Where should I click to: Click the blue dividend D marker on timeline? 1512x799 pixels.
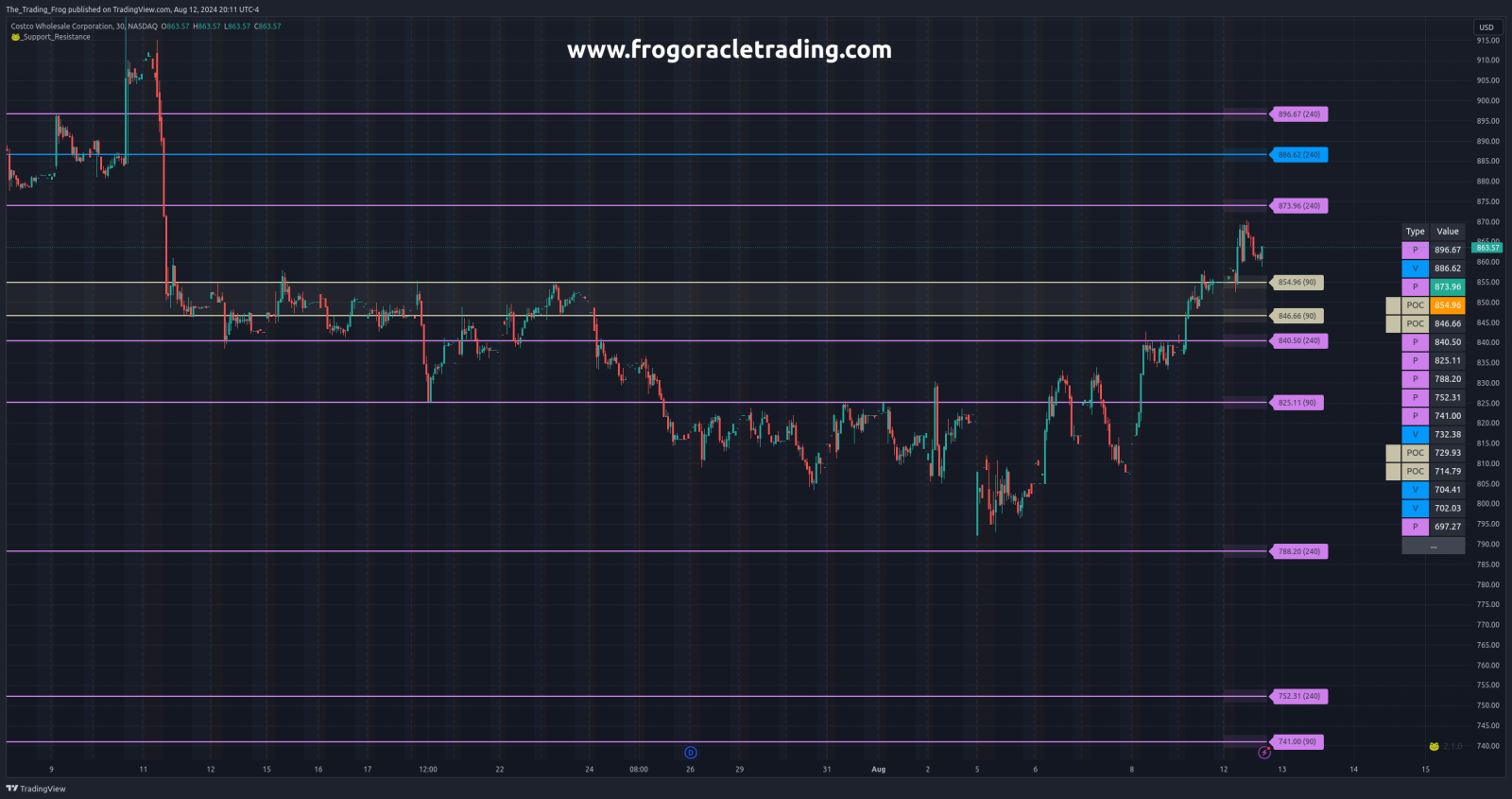click(691, 753)
